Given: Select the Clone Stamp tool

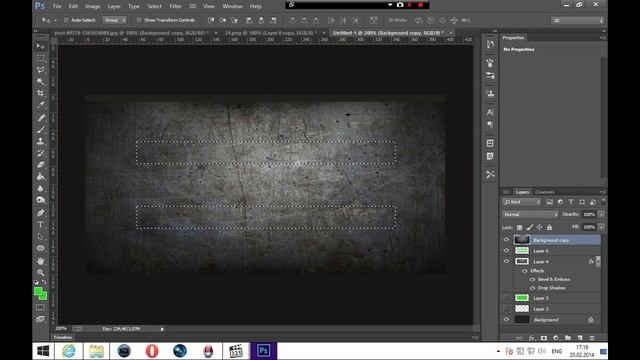Looking at the screenshot, I should [40, 142].
